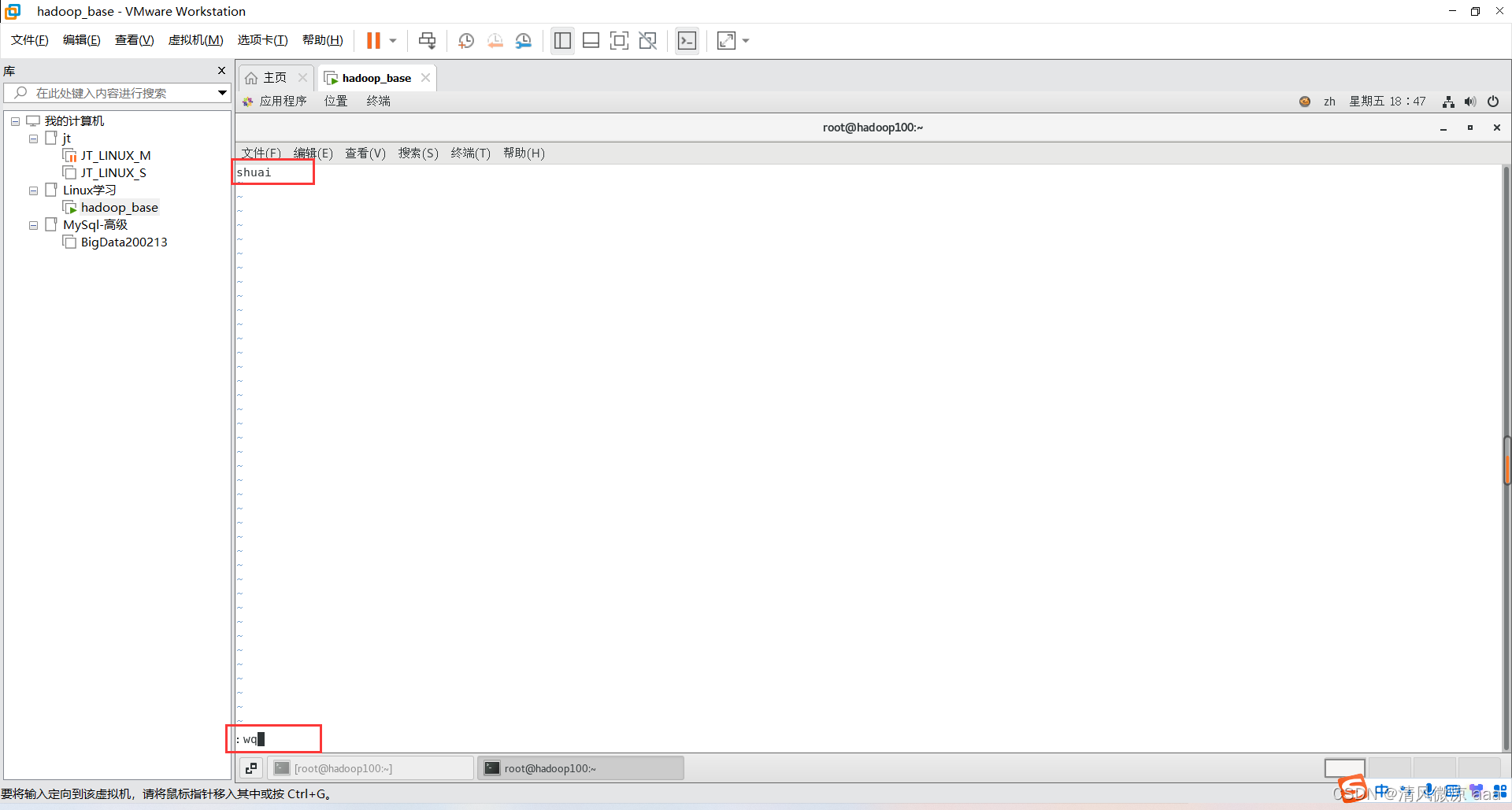Open guest 位置 menu
Screen dimensions: 1512x810
pos(336,102)
